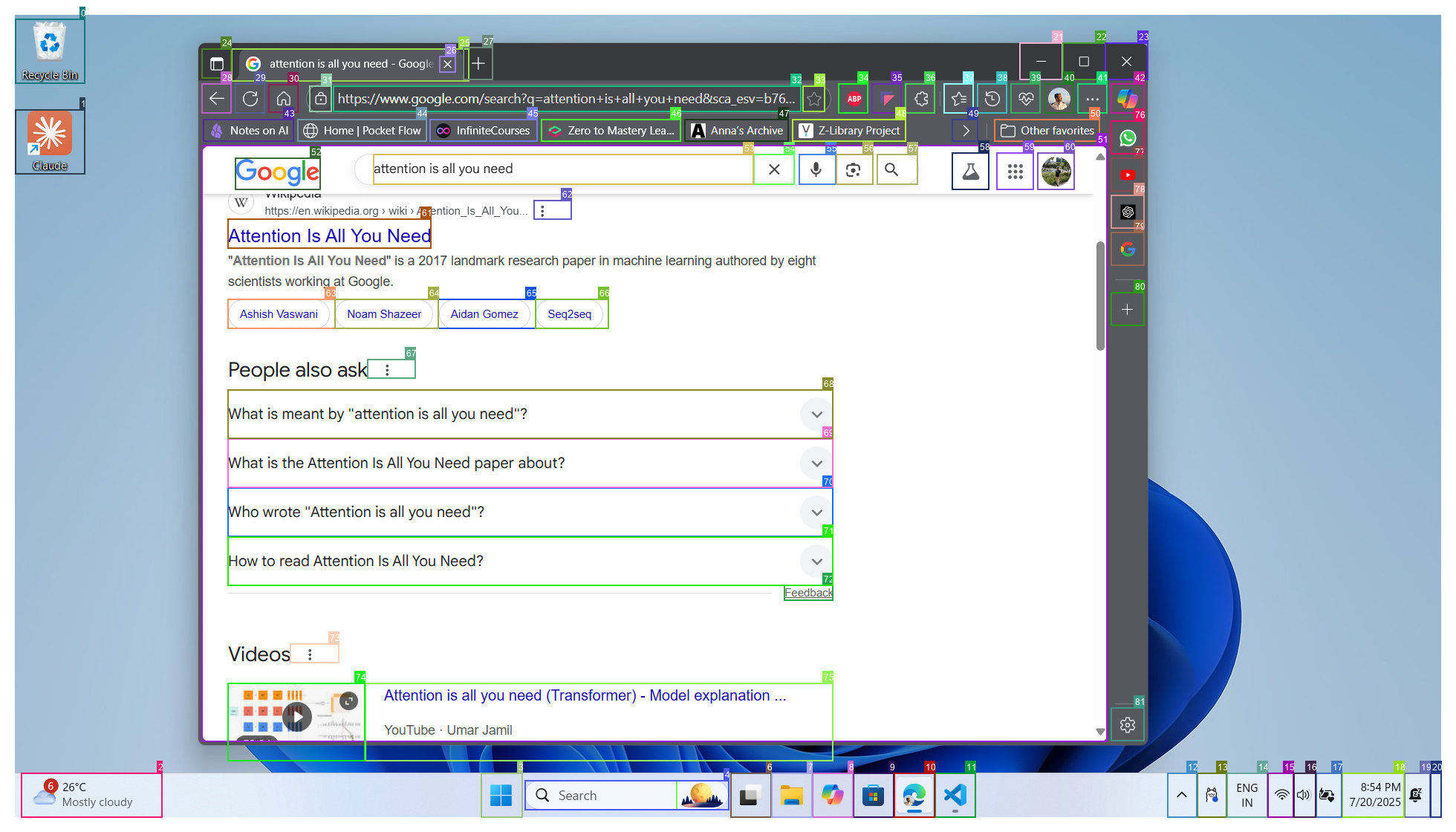Show hidden system tray icons

coord(1182,795)
